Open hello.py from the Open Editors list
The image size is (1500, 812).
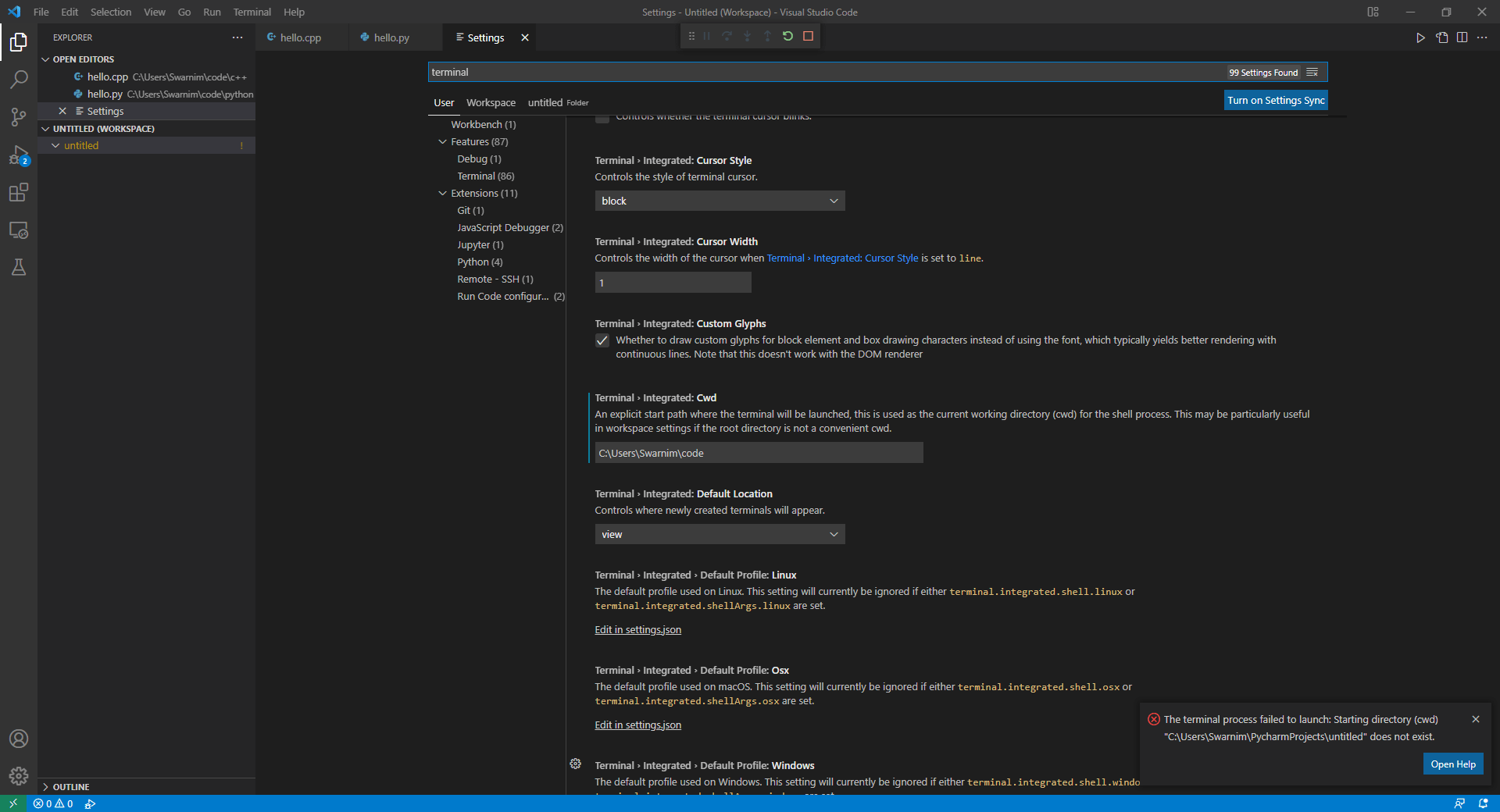coord(147,94)
